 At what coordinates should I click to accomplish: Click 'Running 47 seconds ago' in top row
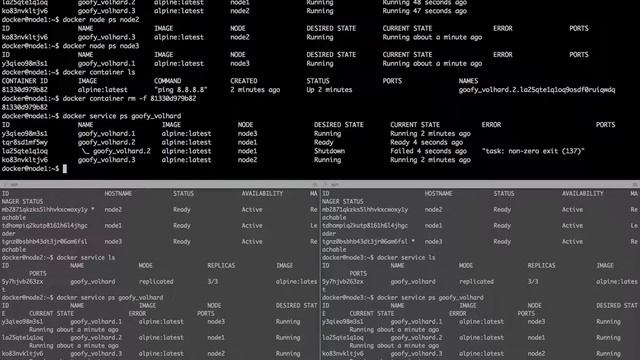coord(424,11)
